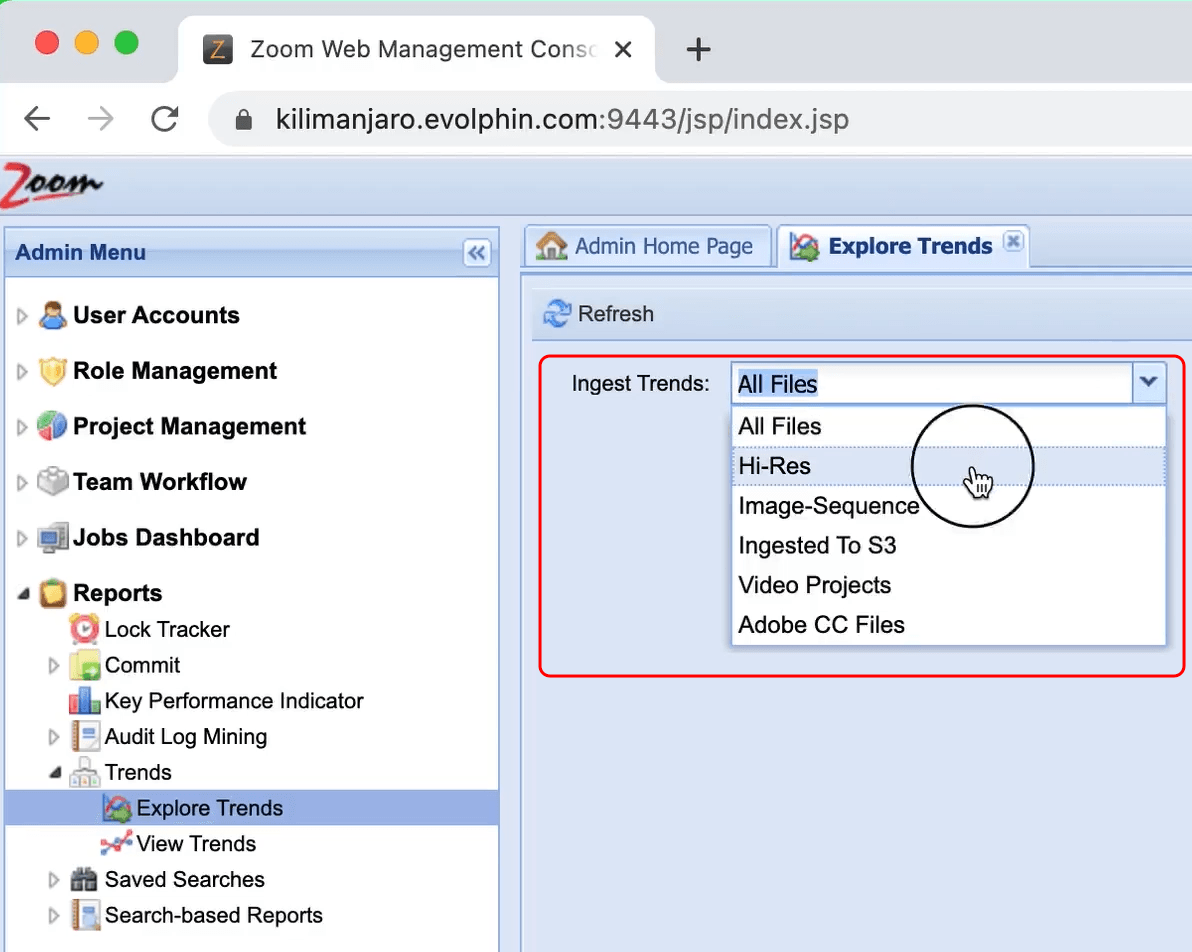Image resolution: width=1192 pixels, height=952 pixels.
Task: Open Lock Tracker report
Action: (x=166, y=630)
